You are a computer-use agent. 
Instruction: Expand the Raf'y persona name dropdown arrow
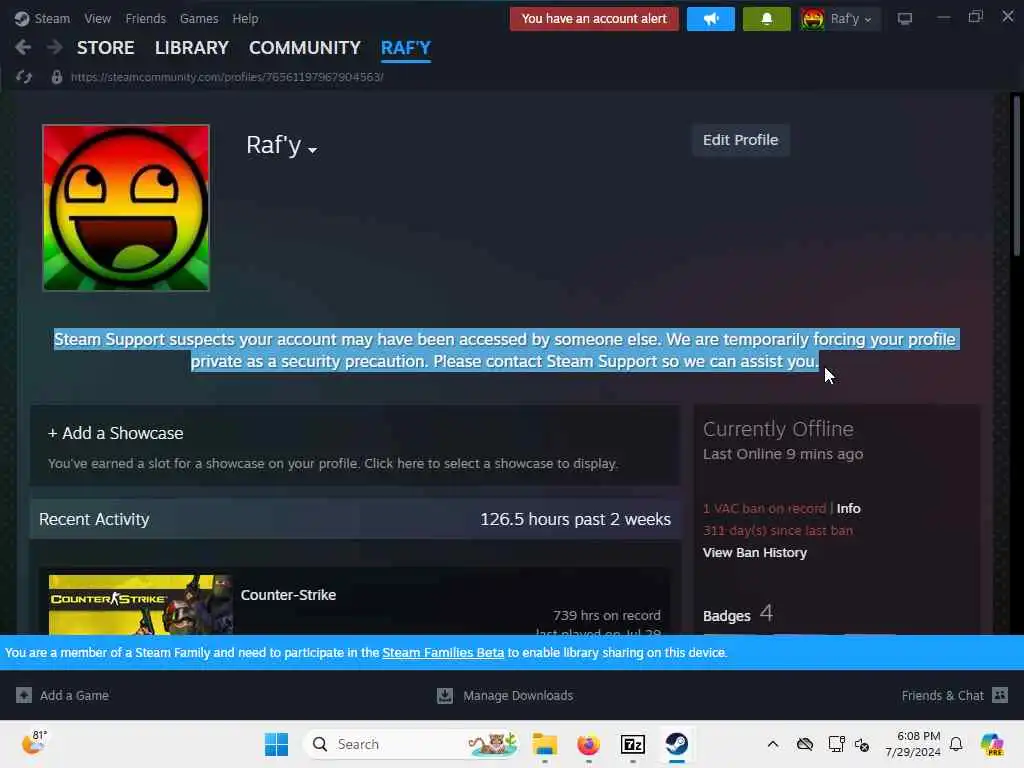[313, 150]
